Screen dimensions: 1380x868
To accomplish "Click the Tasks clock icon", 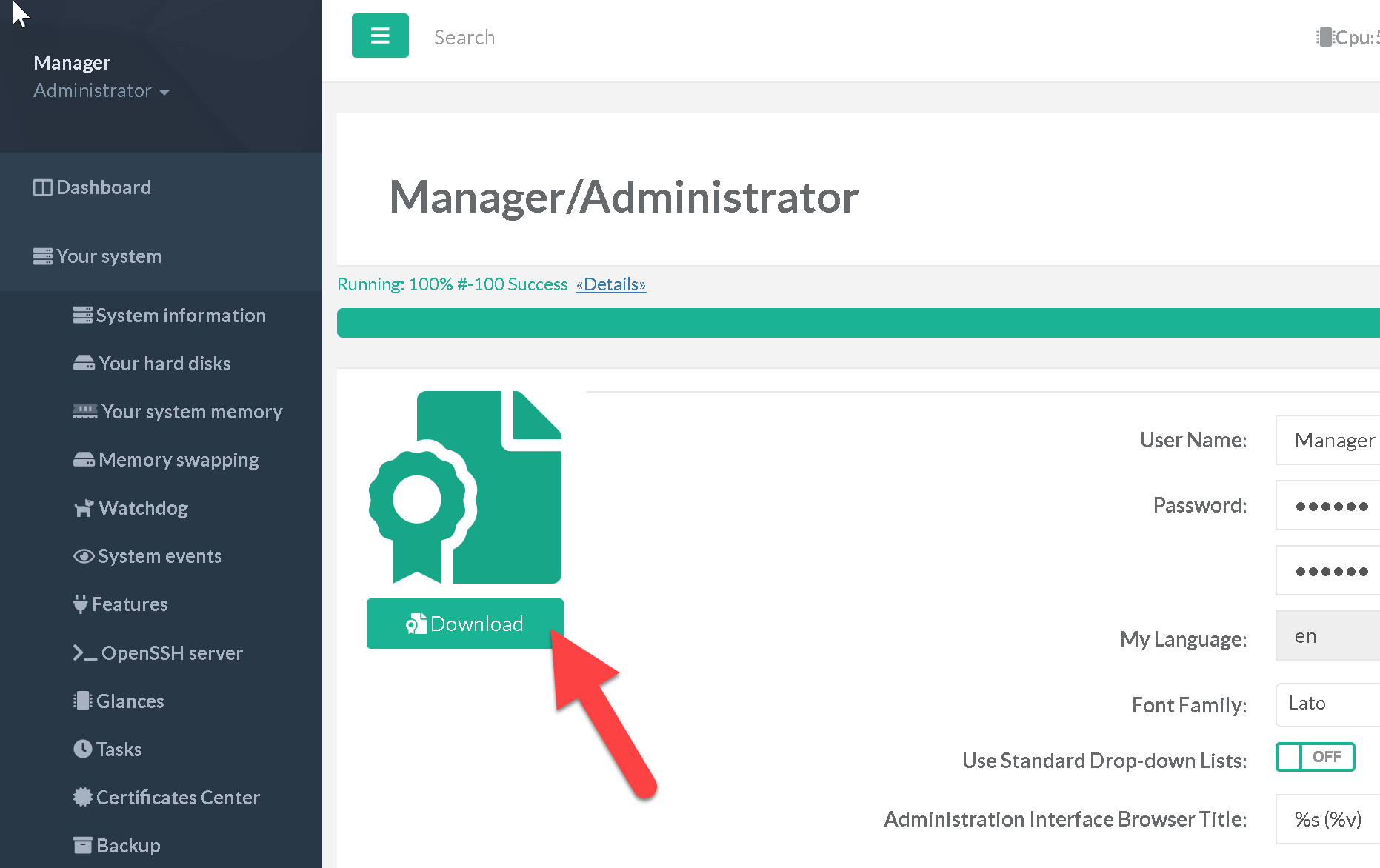I will 83,750.
